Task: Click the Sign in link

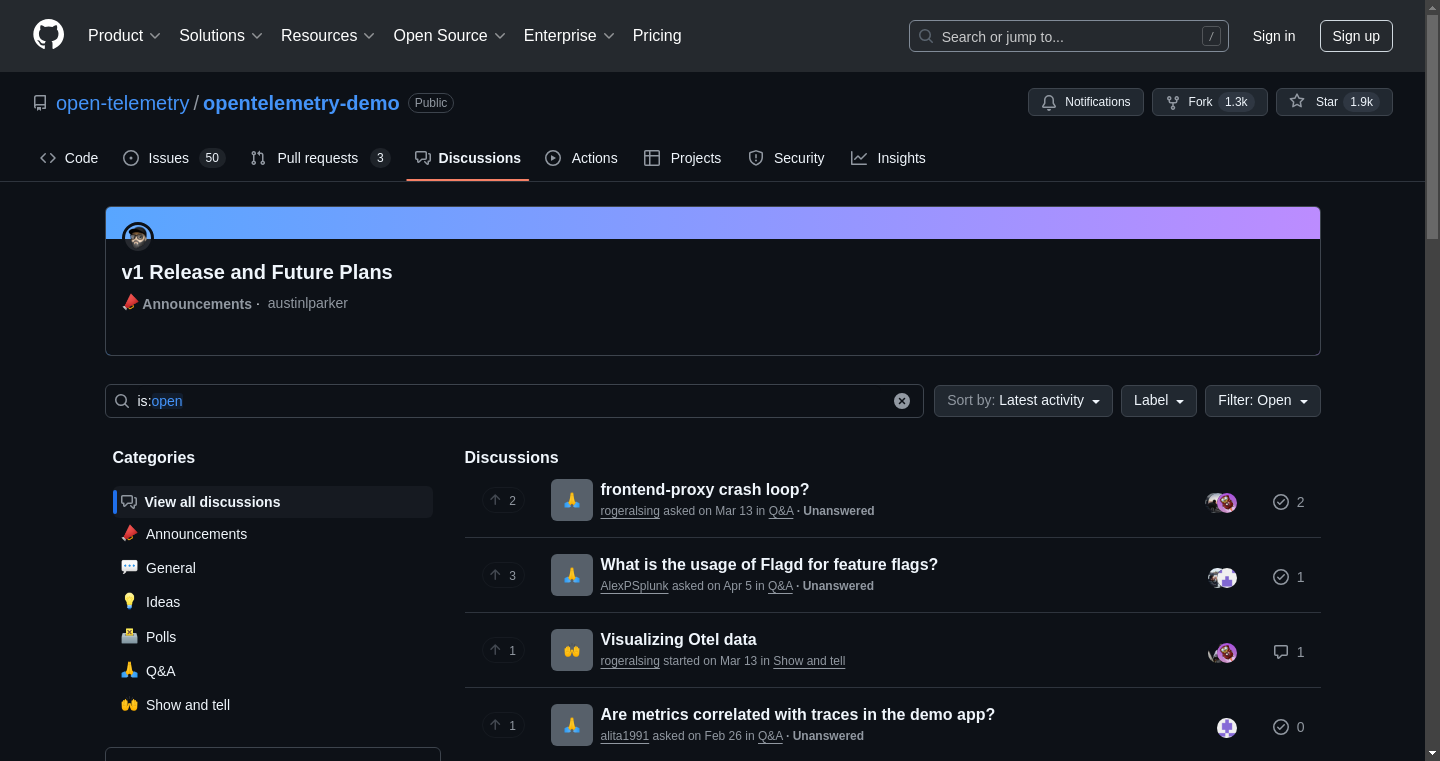Action: click(1274, 36)
